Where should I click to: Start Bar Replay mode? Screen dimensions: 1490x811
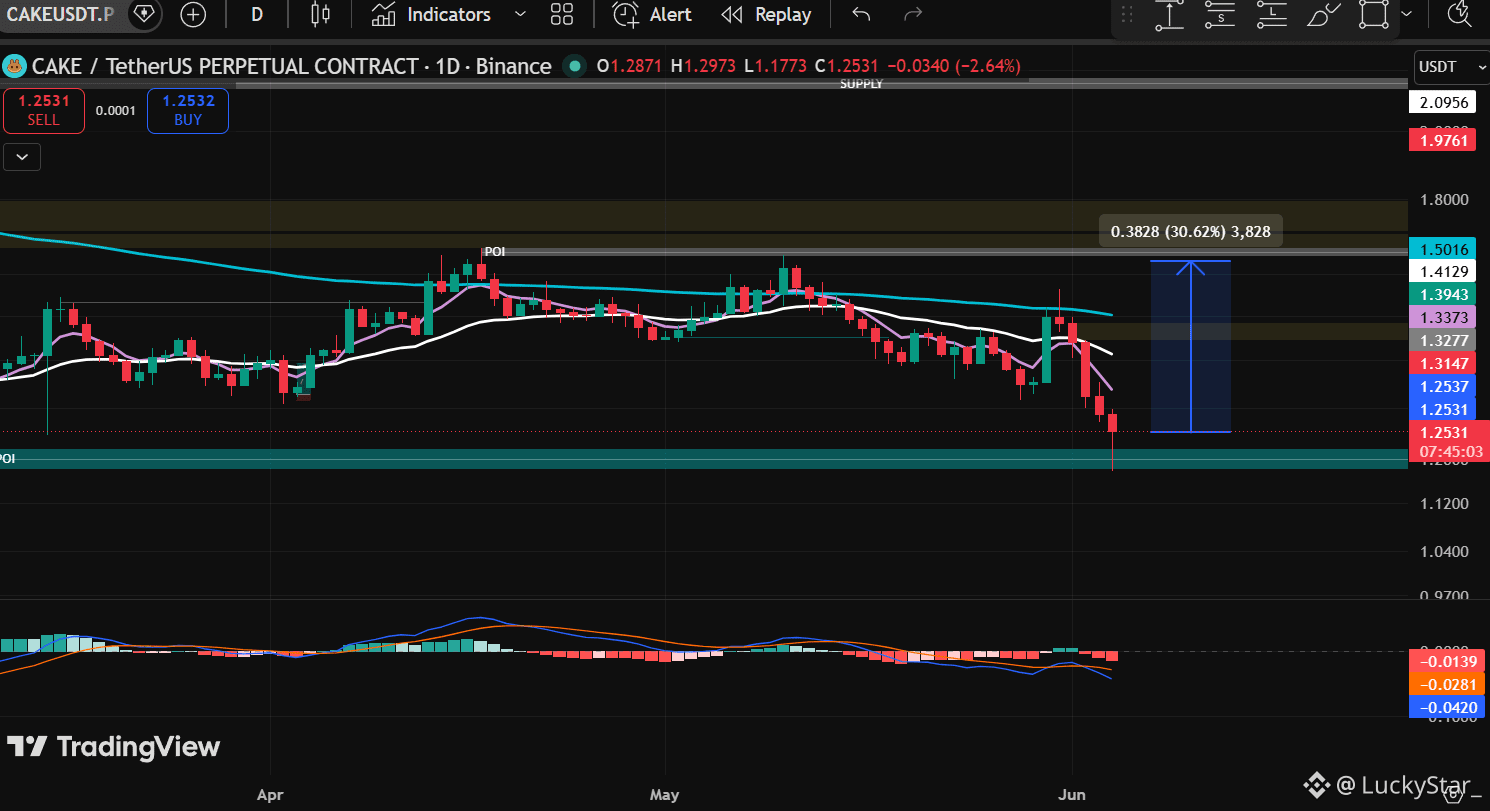pos(767,14)
